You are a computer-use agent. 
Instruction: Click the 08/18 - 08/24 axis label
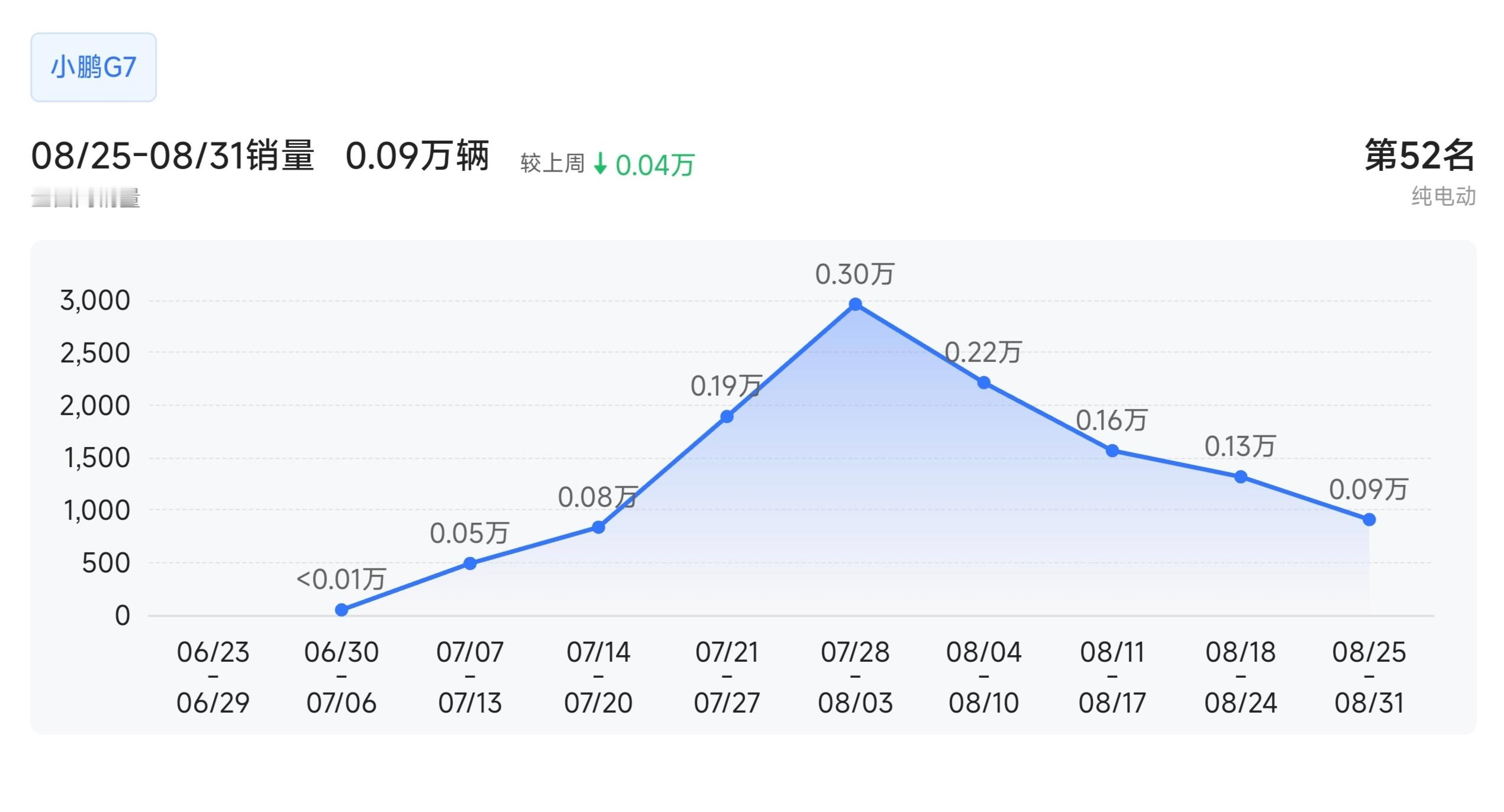1241,677
